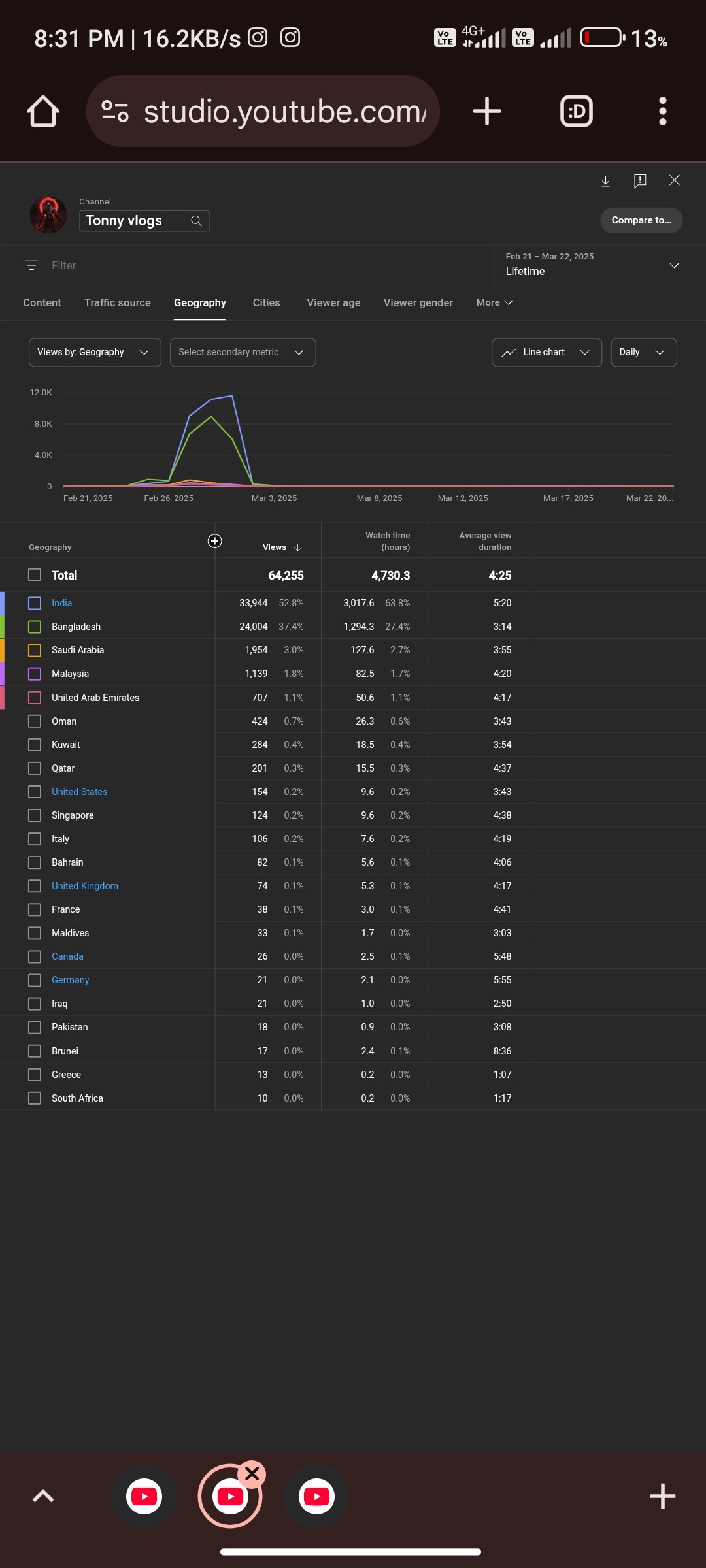
Task: Open the Daily granularity dropdown
Action: (643, 353)
